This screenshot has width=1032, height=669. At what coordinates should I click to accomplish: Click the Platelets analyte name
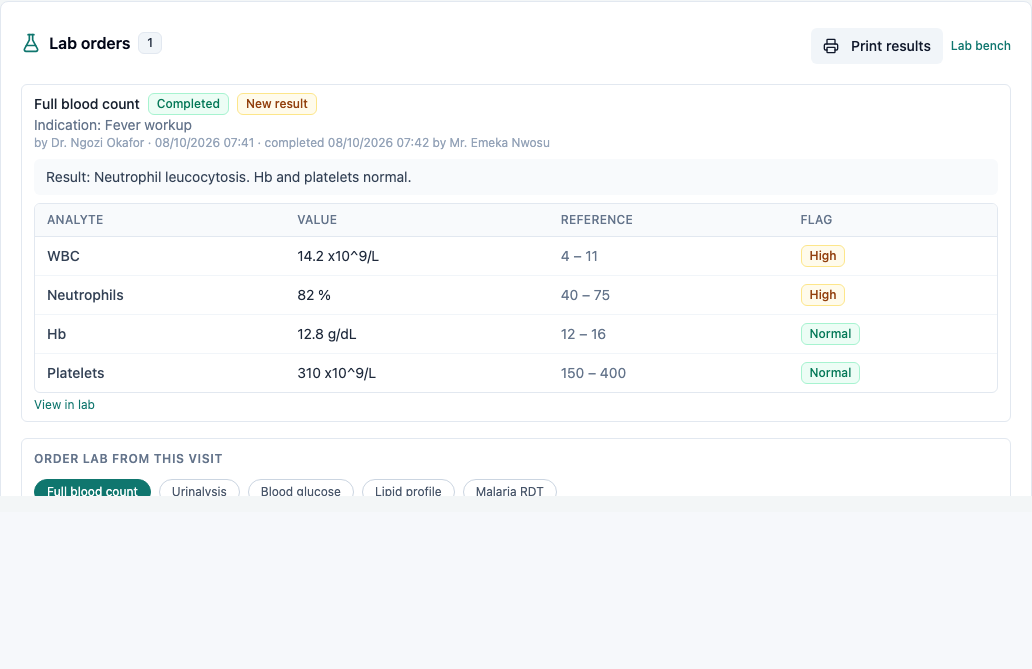(76, 373)
